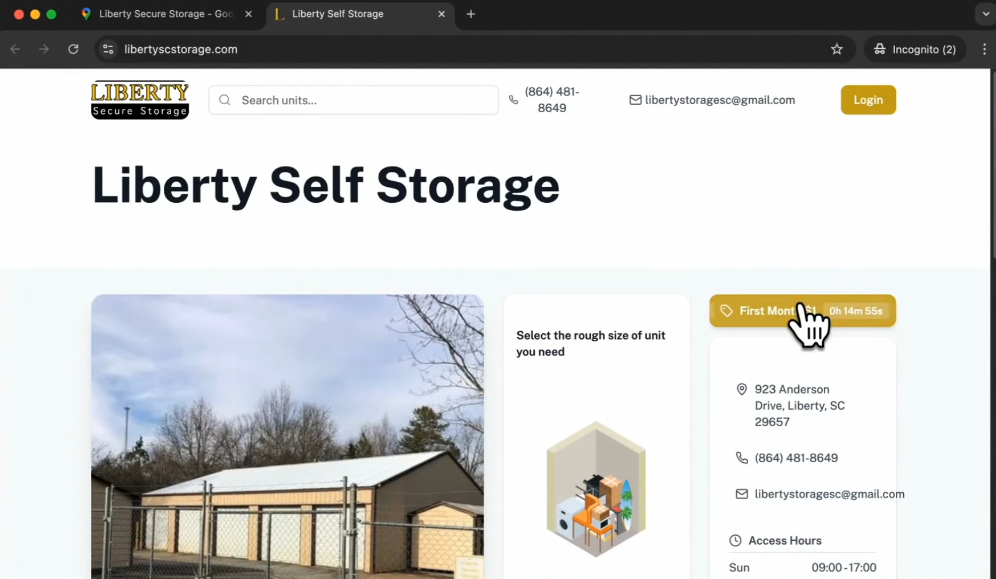Click sidebar email libertystoragesc@gmail.com
Screen dimensions: 996x579
click(829, 494)
